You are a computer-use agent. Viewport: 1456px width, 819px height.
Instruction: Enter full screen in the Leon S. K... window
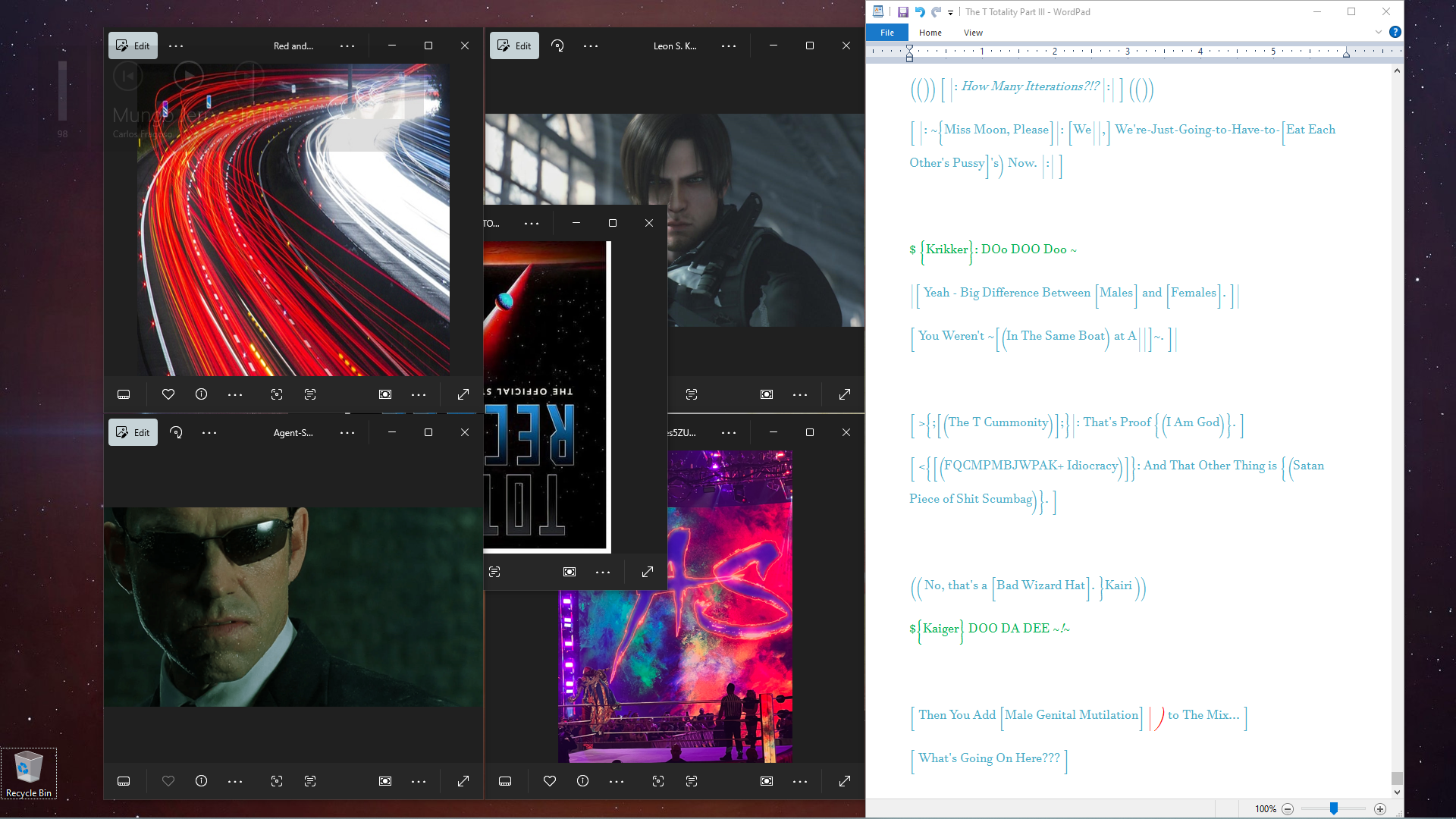(x=845, y=394)
